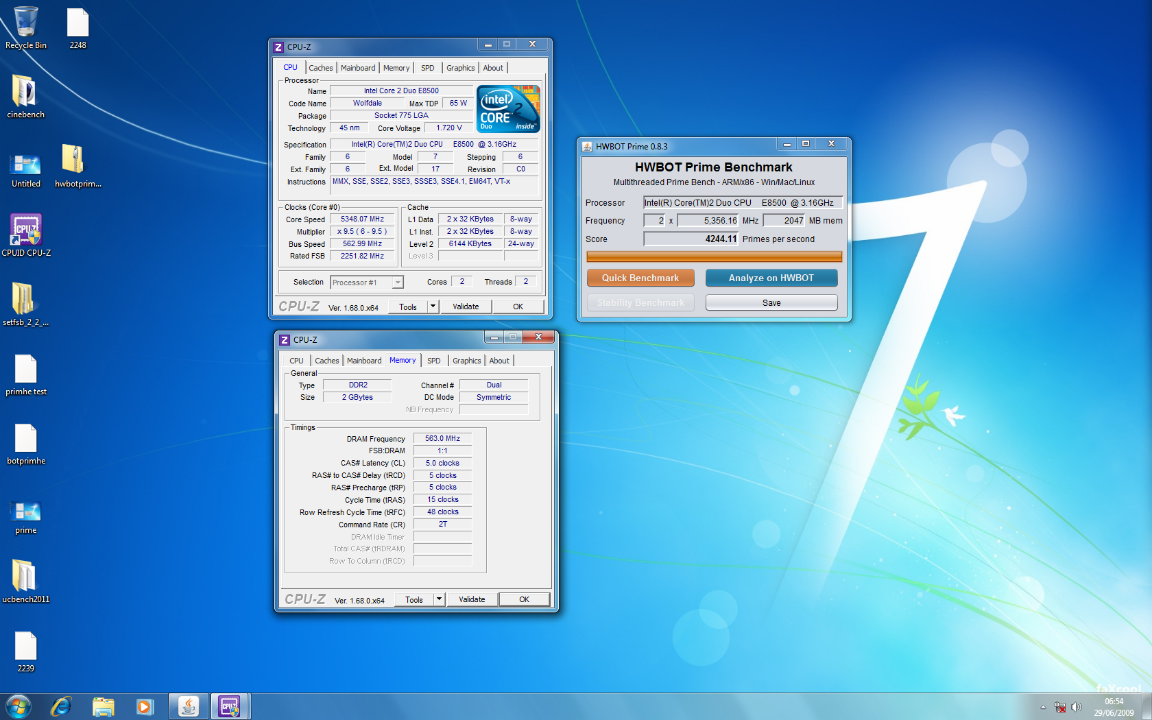This screenshot has width=1152, height=720.
Task: Select the 2239 file icon
Action: (x=26, y=652)
